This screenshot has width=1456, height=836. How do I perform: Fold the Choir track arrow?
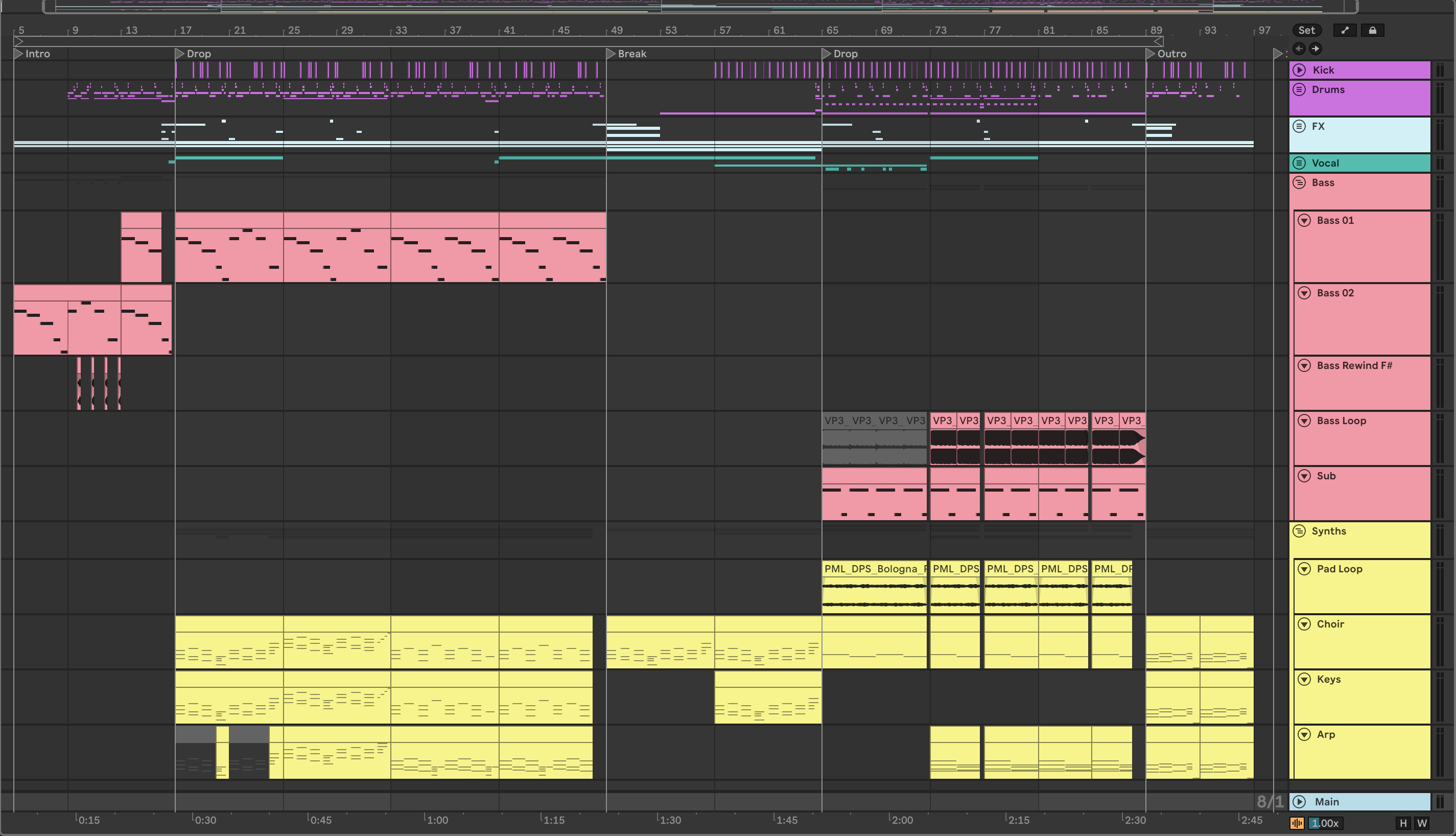(1304, 624)
